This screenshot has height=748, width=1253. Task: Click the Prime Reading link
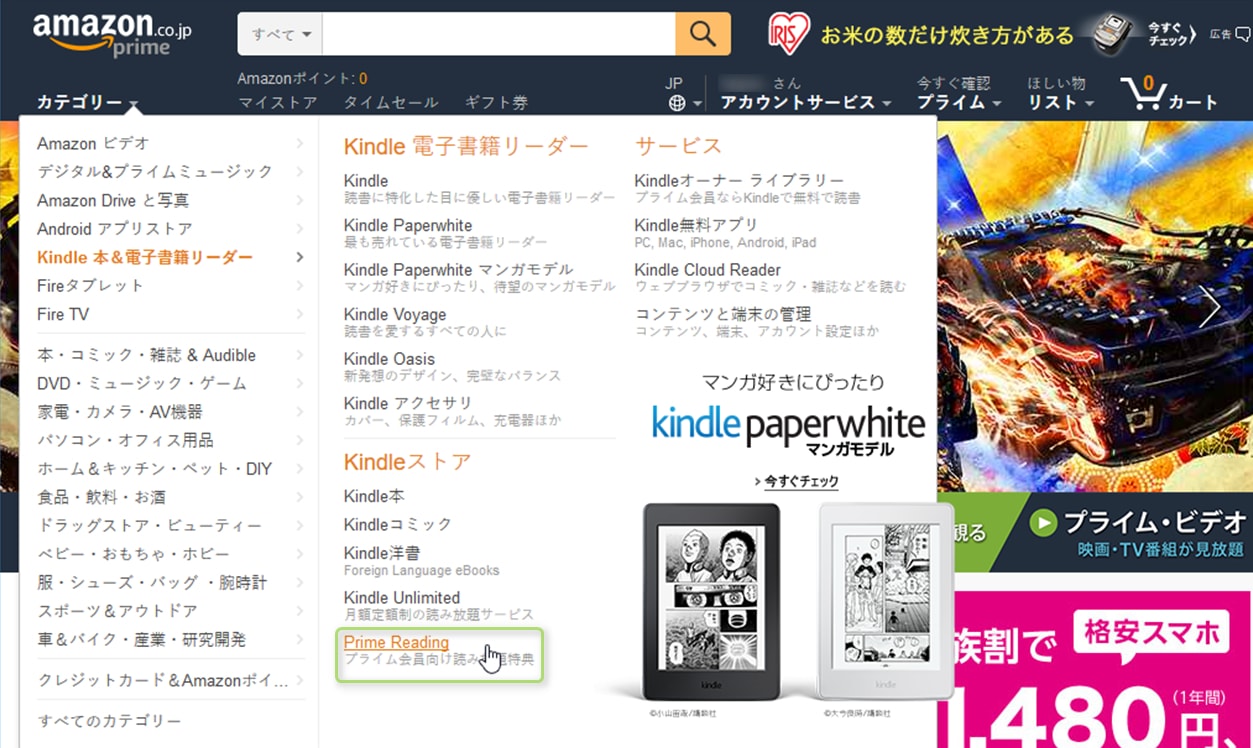pos(395,642)
